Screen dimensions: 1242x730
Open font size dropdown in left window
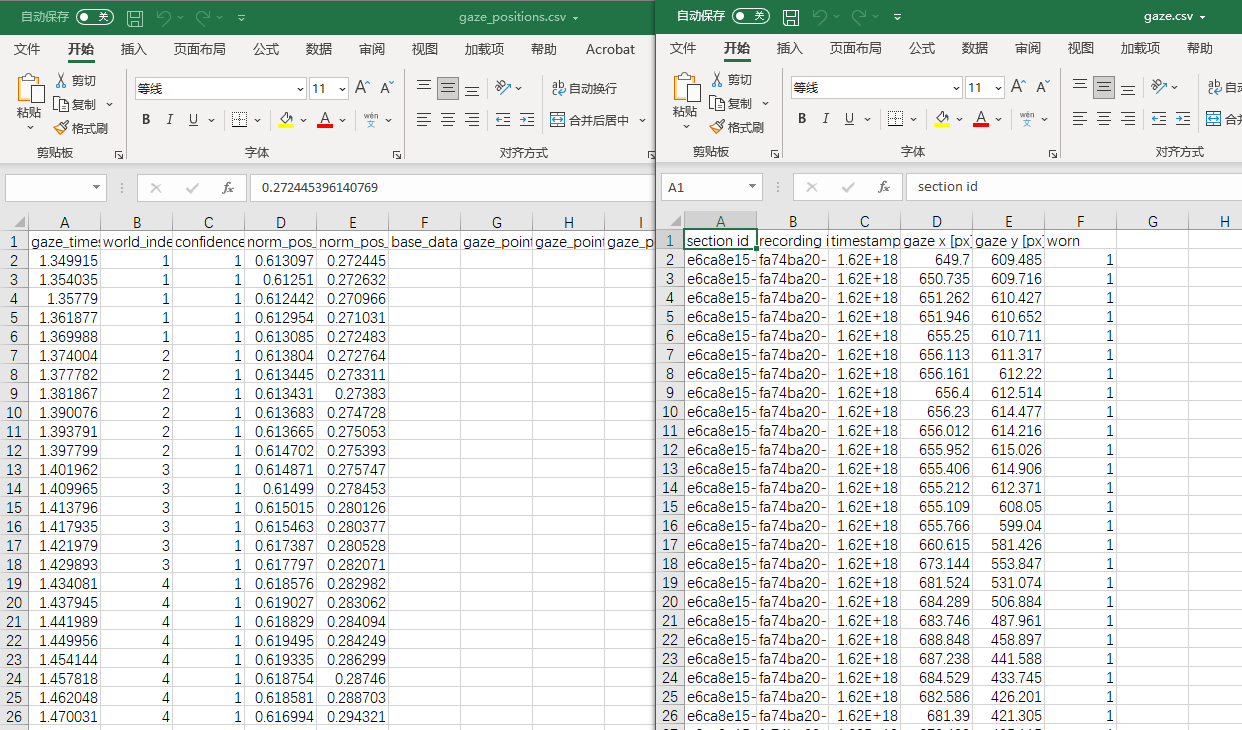coord(340,88)
